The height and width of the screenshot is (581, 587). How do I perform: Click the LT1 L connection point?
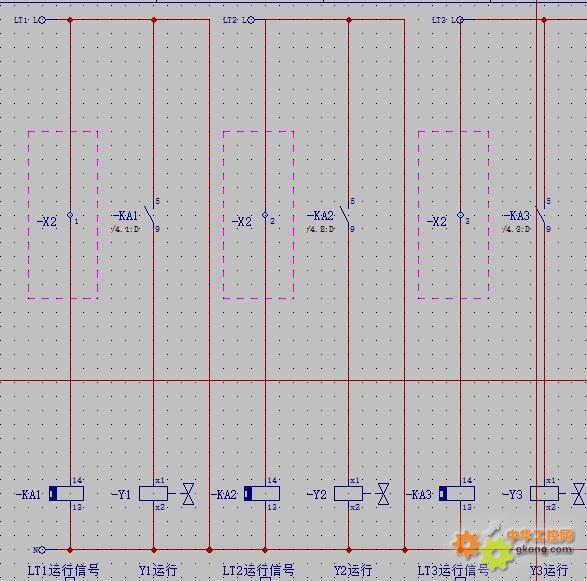pyautogui.click(x=42, y=20)
